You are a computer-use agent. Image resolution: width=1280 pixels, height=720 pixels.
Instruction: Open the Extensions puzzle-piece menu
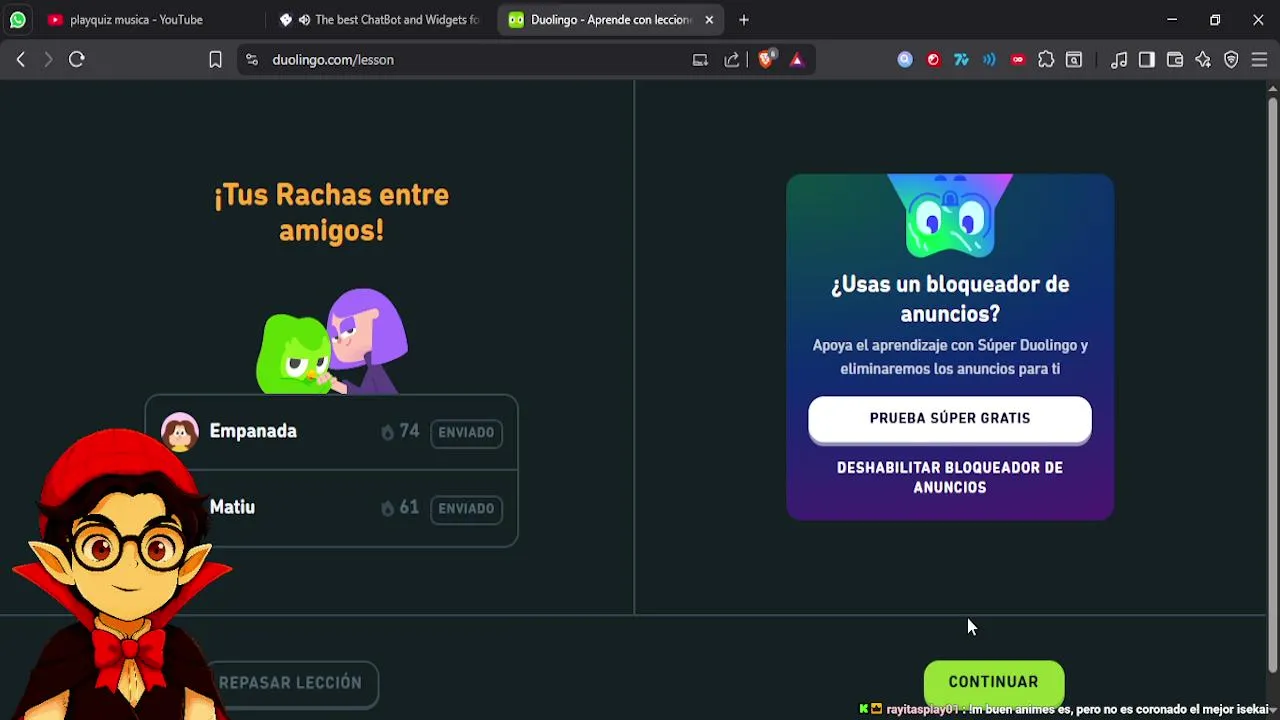[1046, 60]
